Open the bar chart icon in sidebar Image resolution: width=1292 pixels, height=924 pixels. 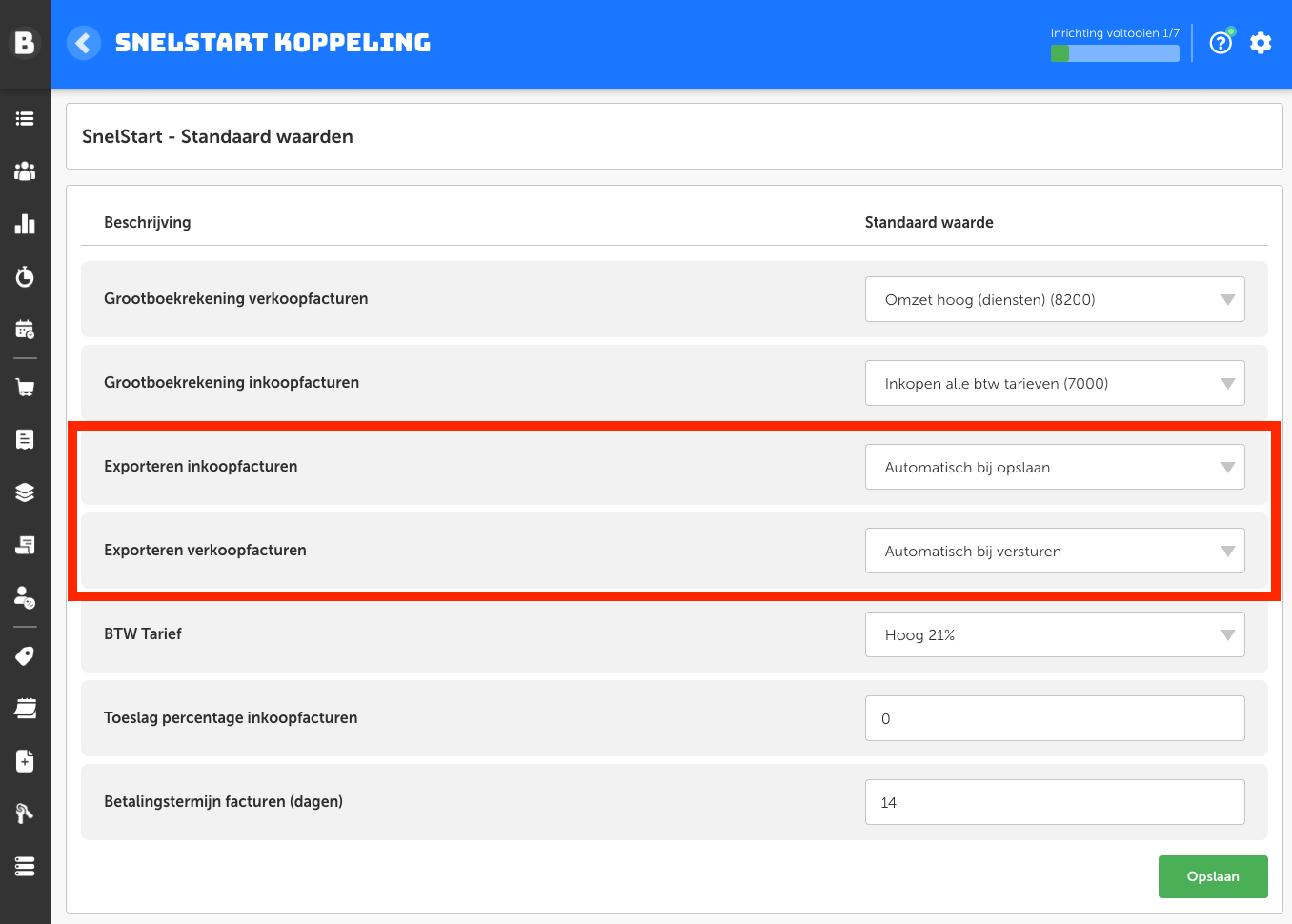(25, 224)
